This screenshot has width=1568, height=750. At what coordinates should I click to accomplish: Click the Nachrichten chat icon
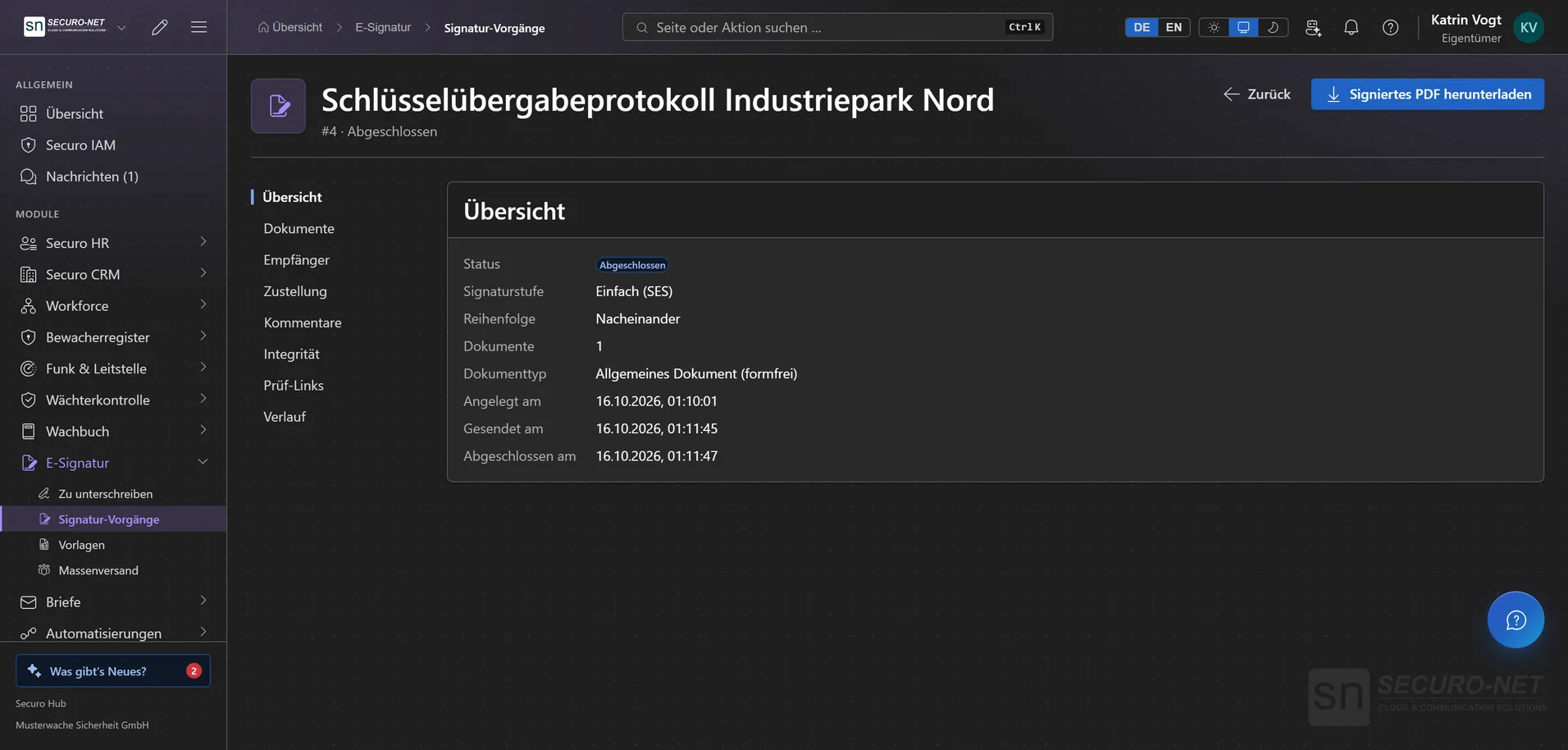click(29, 176)
